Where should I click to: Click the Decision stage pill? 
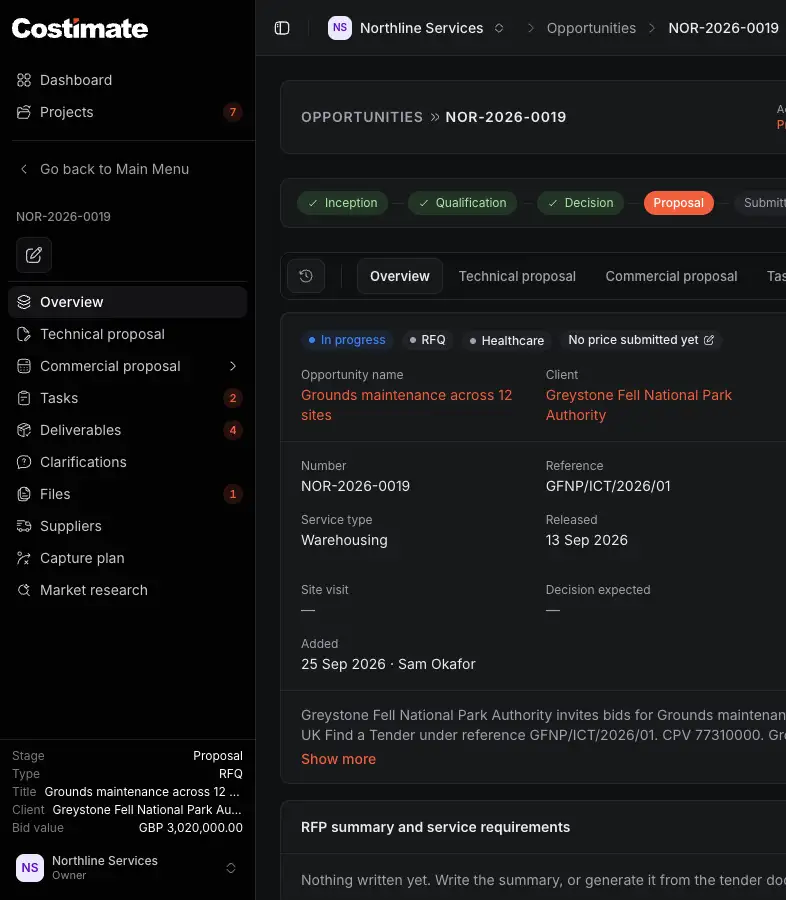580,203
